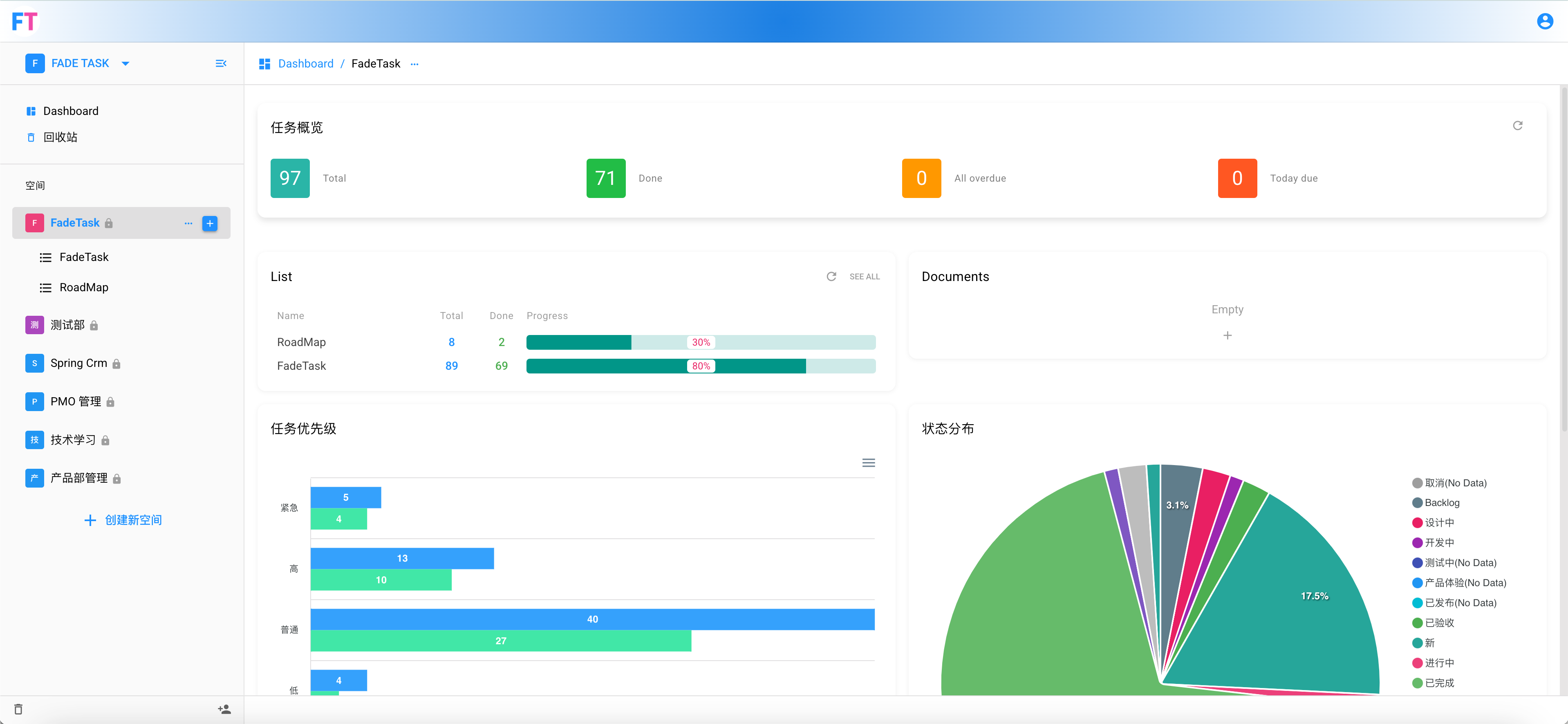Open the user account avatar menu
The image size is (1568, 724).
click(x=1544, y=21)
